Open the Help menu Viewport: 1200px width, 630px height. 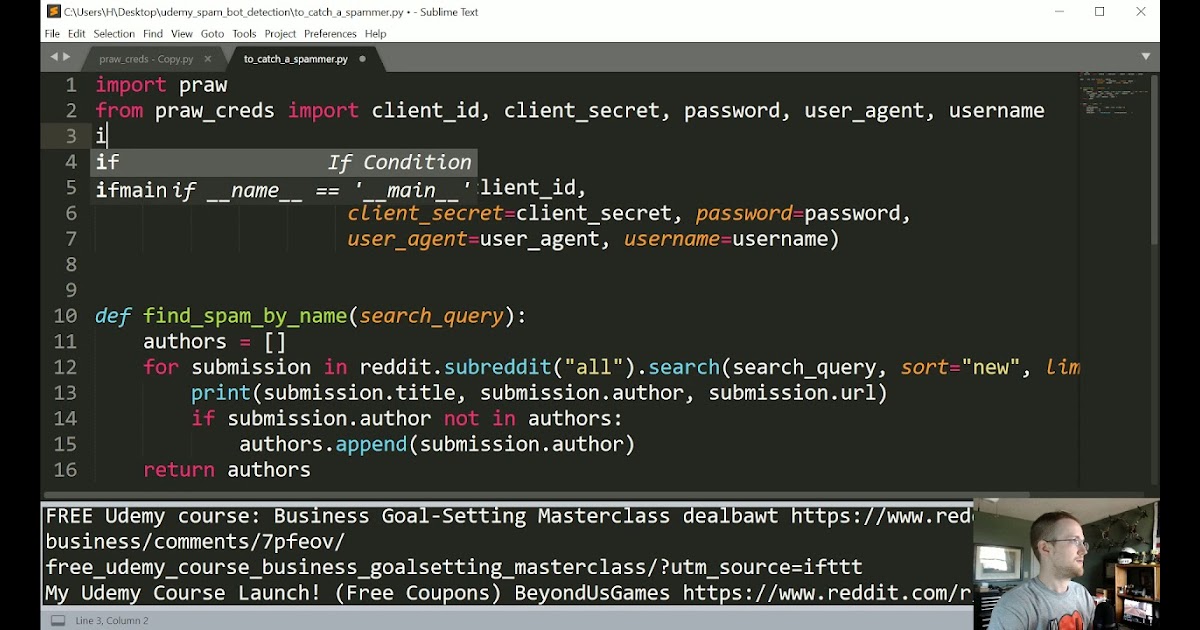(375, 33)
